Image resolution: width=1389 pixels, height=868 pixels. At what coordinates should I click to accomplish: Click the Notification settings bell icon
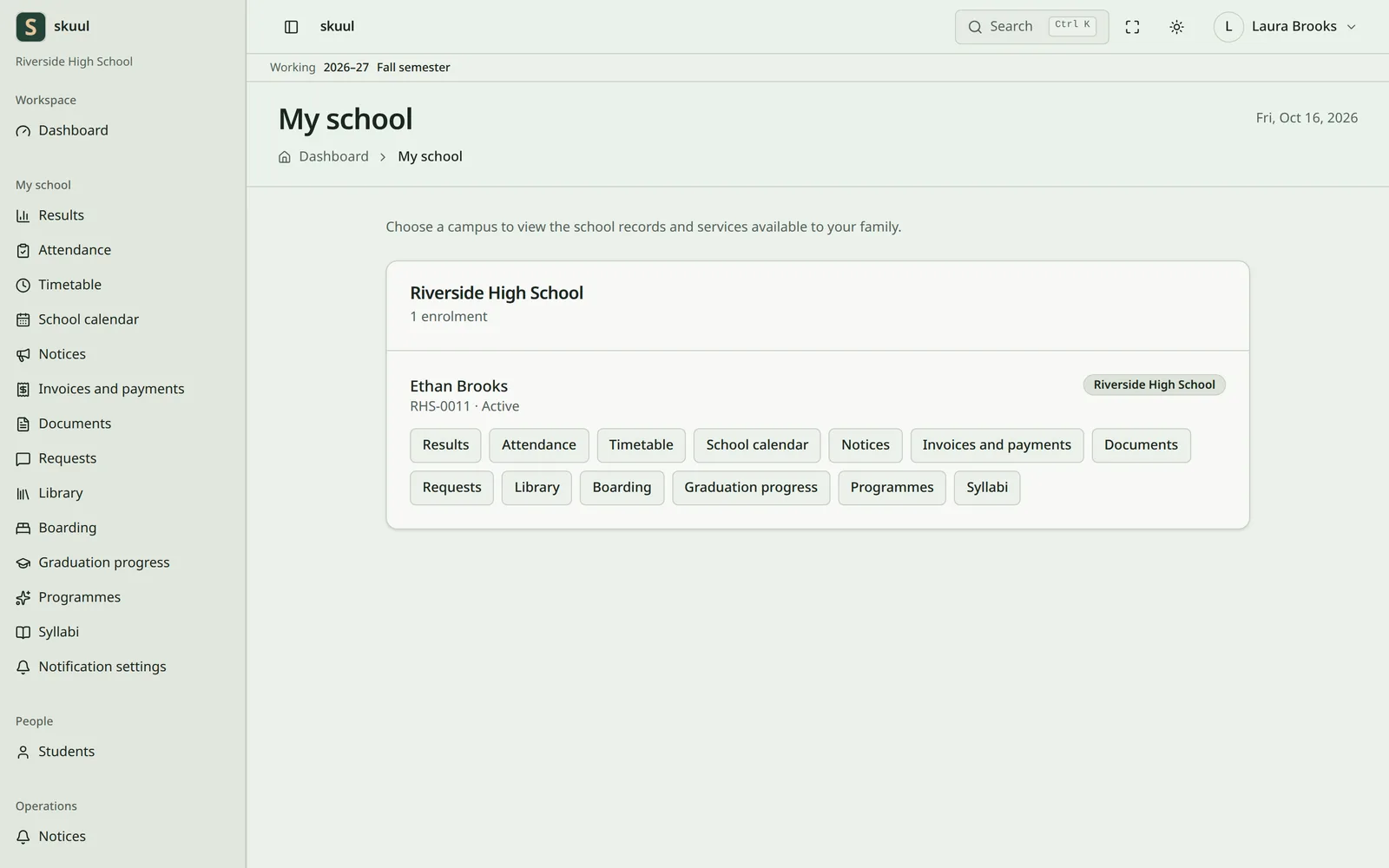(x=23, y=667)
